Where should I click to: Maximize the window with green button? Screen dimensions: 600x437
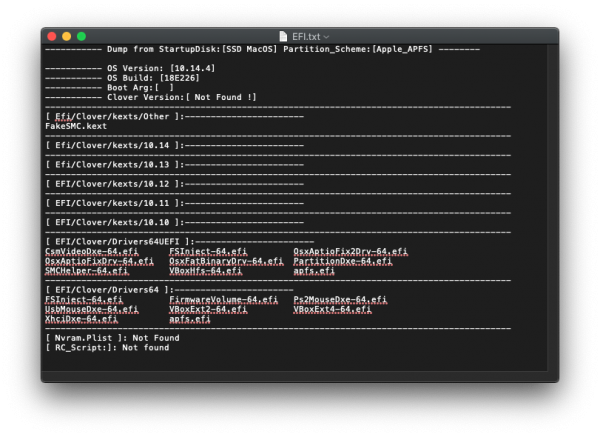pos(82,36)
